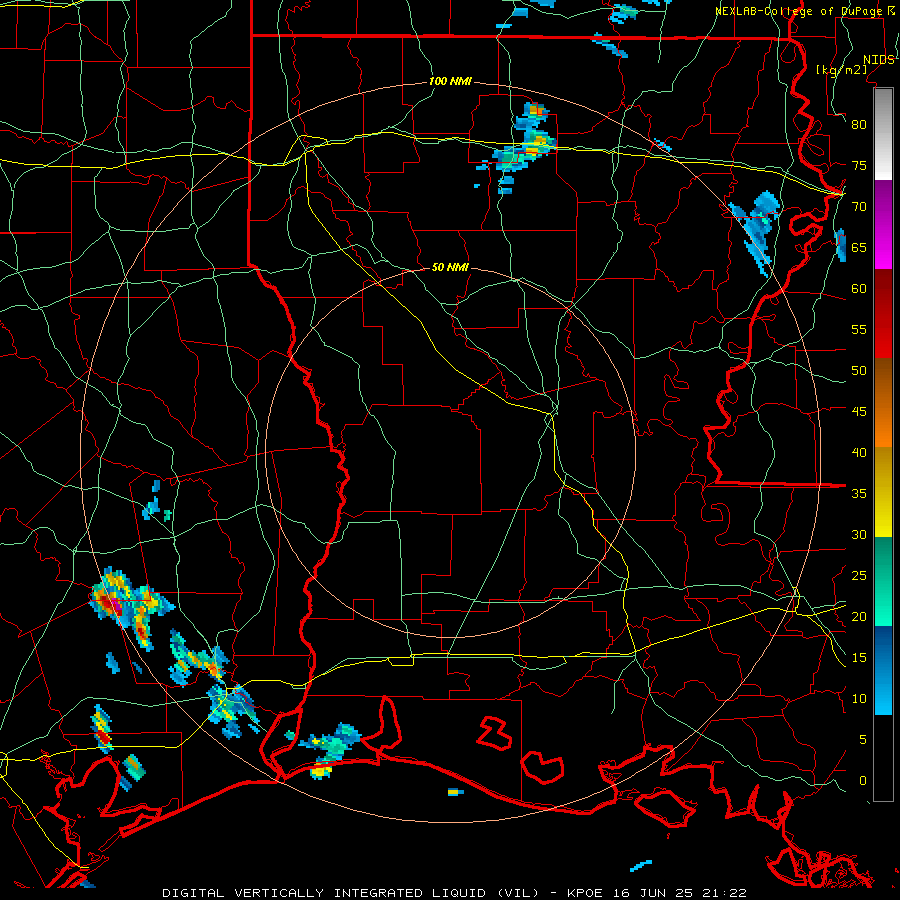Select the 50 value on the VIL scale
This screenshot has width=900, height=900.
point(859,371)
